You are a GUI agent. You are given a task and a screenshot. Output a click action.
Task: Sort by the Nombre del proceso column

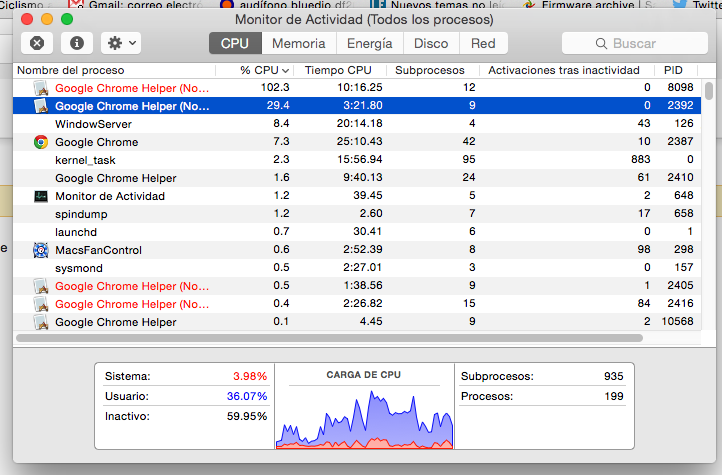(114, 70)
